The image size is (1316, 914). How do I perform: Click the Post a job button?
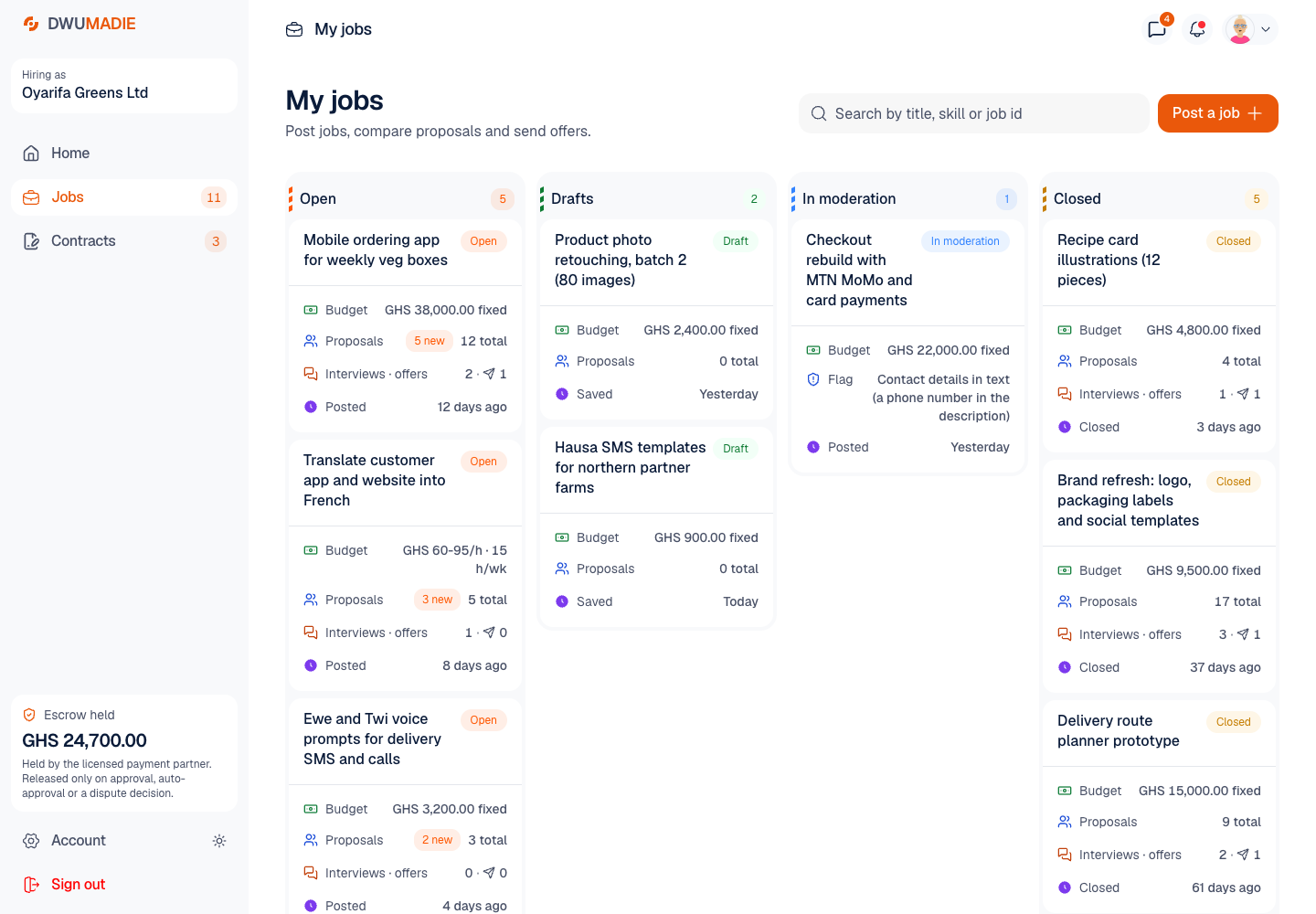pyautogui.click(x=1218, y=113)
